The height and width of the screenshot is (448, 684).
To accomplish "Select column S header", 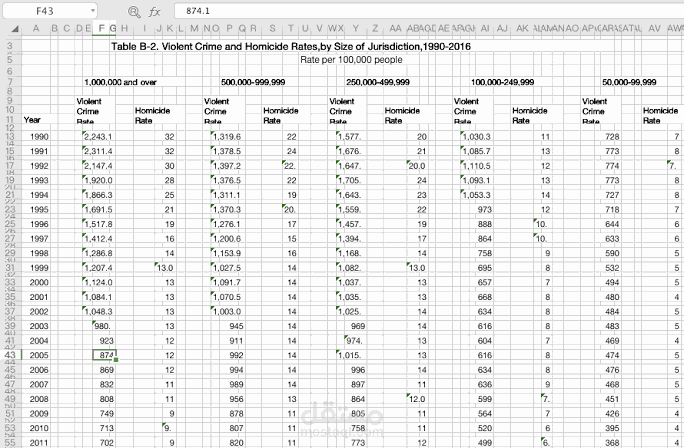I will [272, 28].
